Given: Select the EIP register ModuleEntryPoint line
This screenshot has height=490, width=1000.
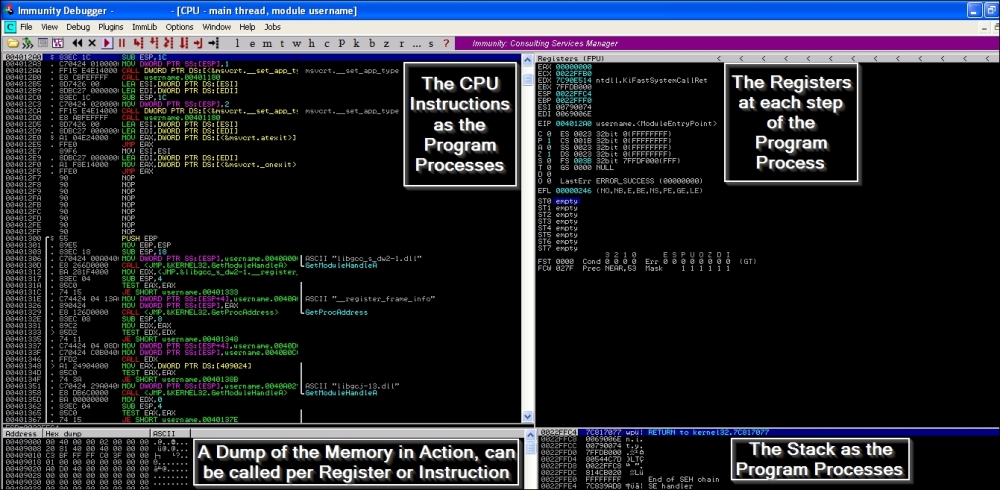Looking at the screenshot, I should (628, 123).
